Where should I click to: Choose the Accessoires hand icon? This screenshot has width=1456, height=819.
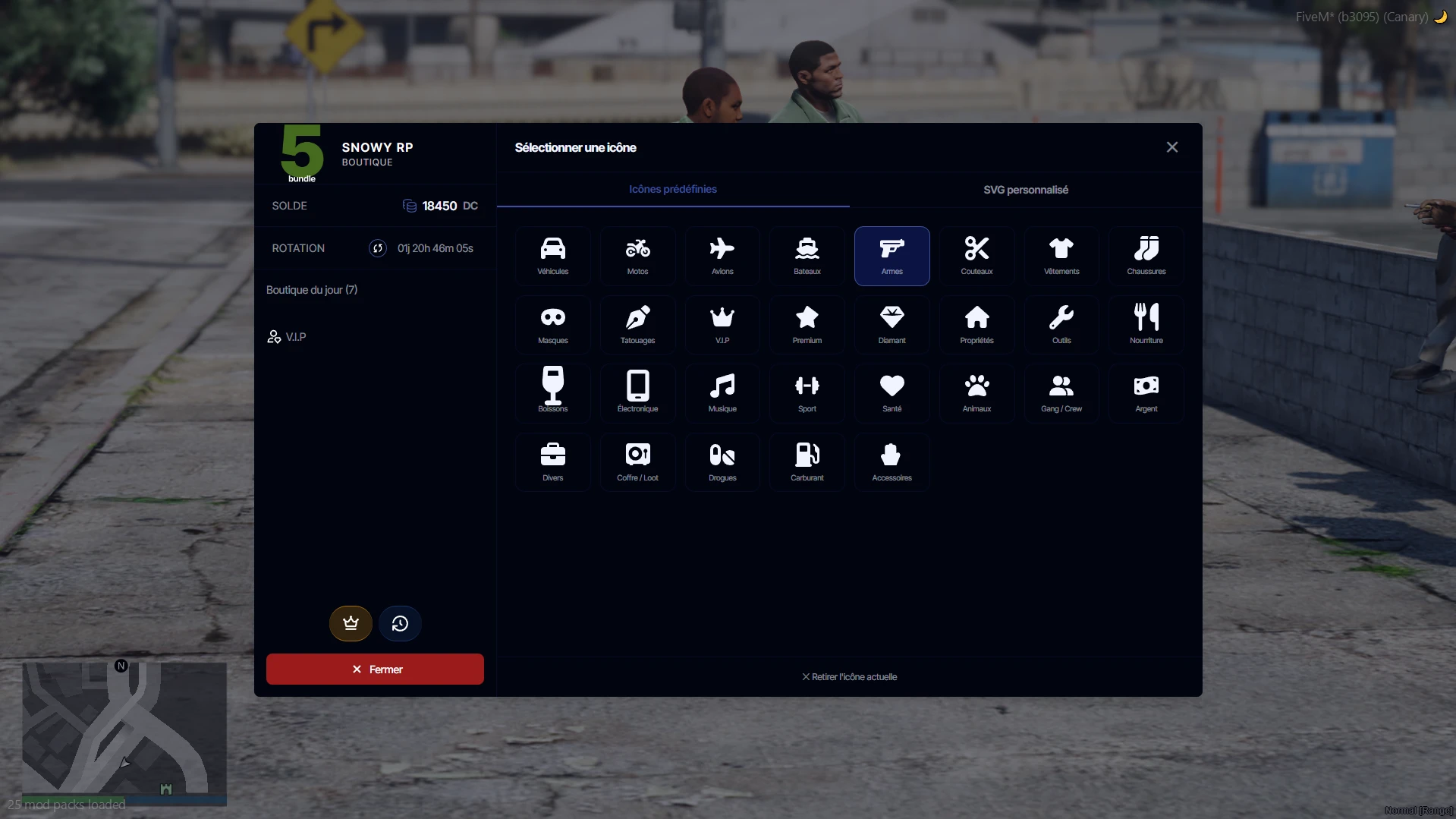click(892, 462)
